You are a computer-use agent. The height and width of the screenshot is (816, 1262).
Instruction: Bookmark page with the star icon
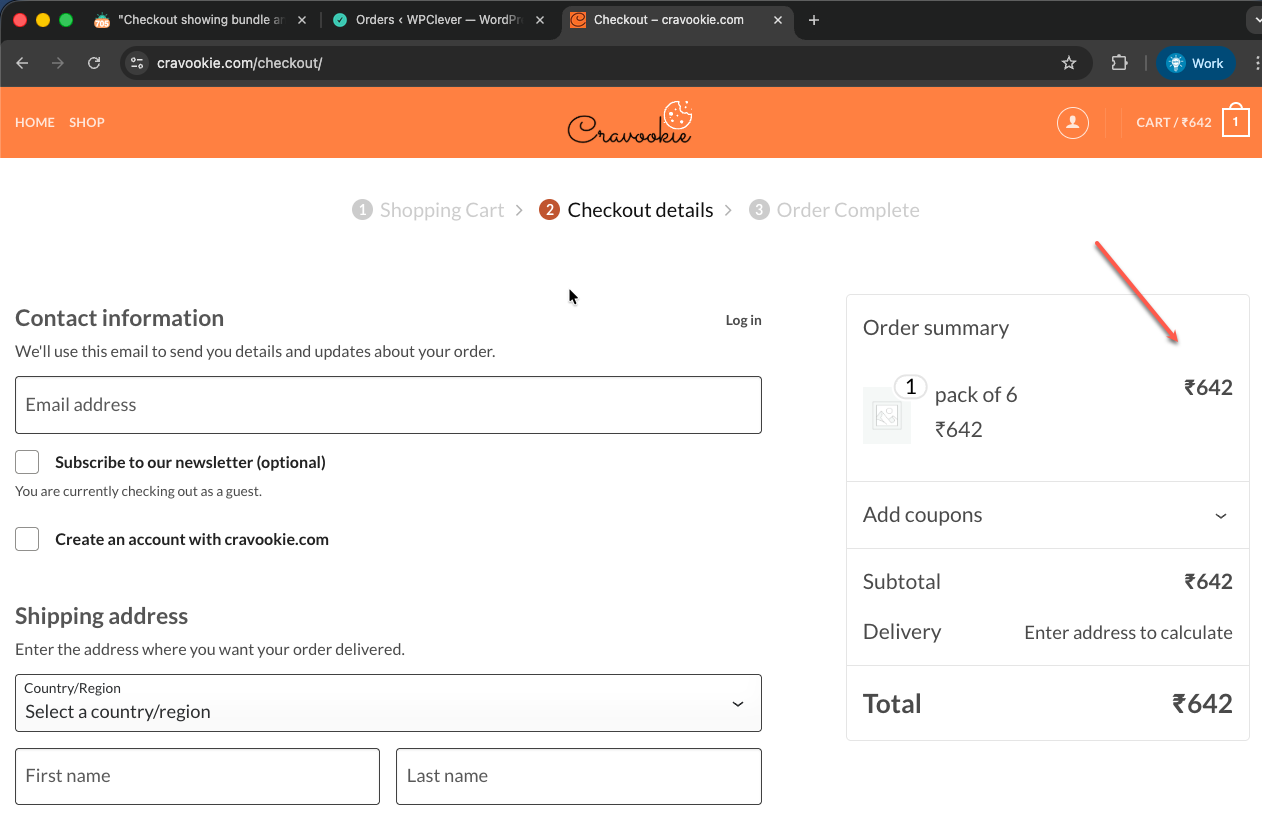coord(1069,63)
